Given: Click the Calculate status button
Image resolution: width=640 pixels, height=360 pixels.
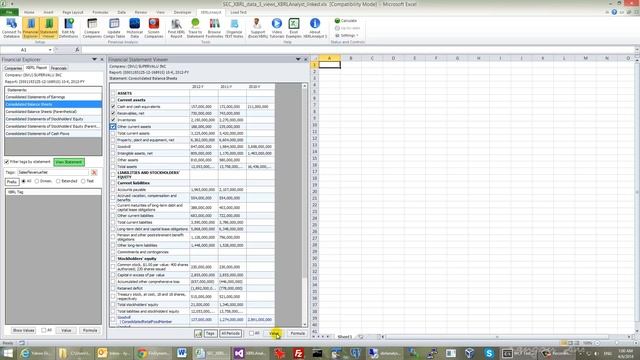Looking at the screenshot, I should [x=346, y=20].
